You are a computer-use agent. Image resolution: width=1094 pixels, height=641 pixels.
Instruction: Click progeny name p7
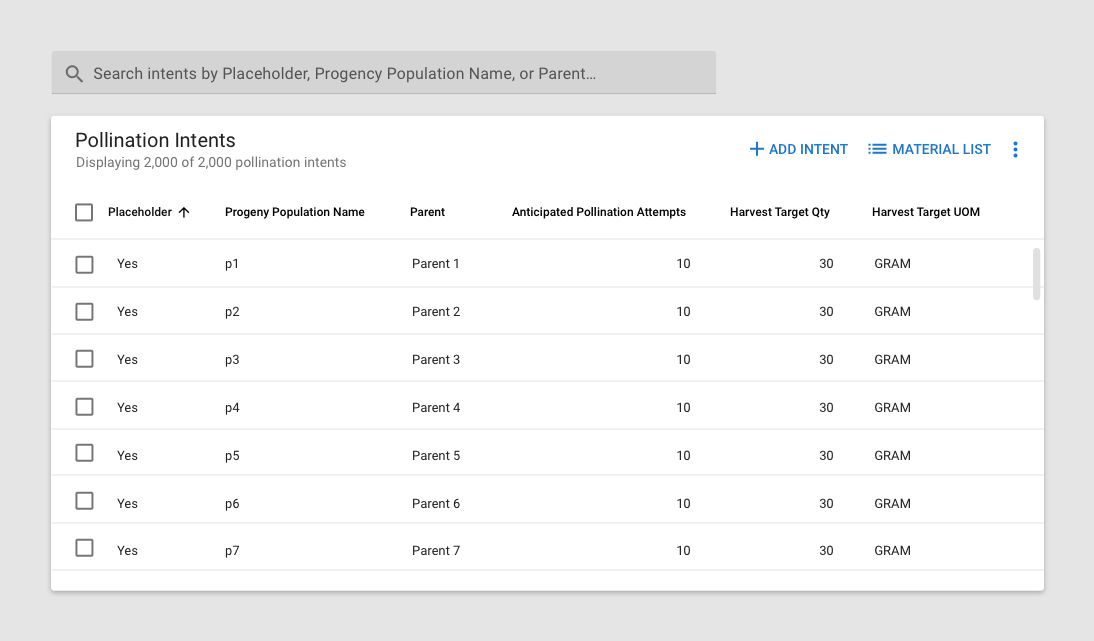(x=232, y=552)
